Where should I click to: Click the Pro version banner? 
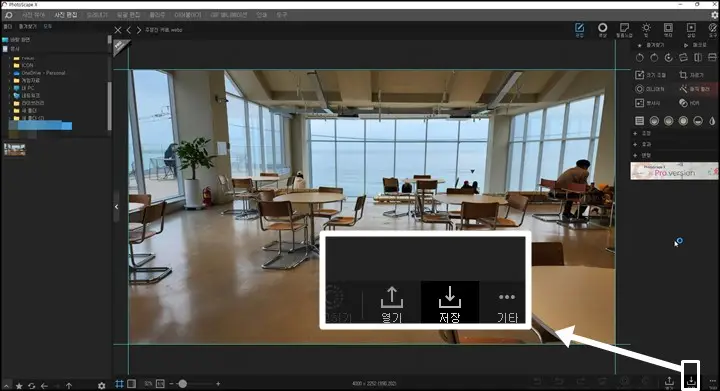674,171
